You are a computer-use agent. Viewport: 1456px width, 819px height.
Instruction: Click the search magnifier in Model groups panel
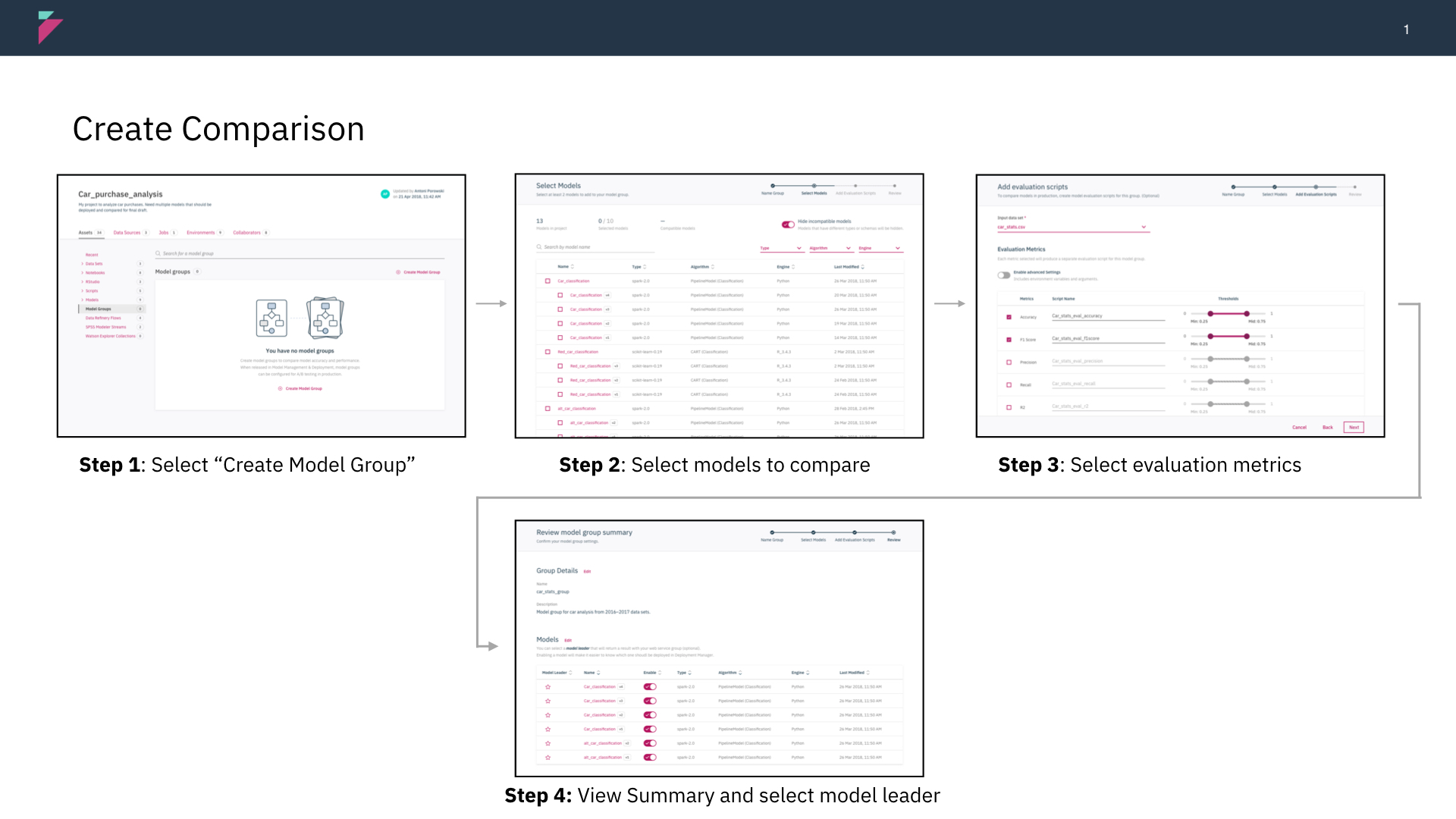click(x=158, y=253)
